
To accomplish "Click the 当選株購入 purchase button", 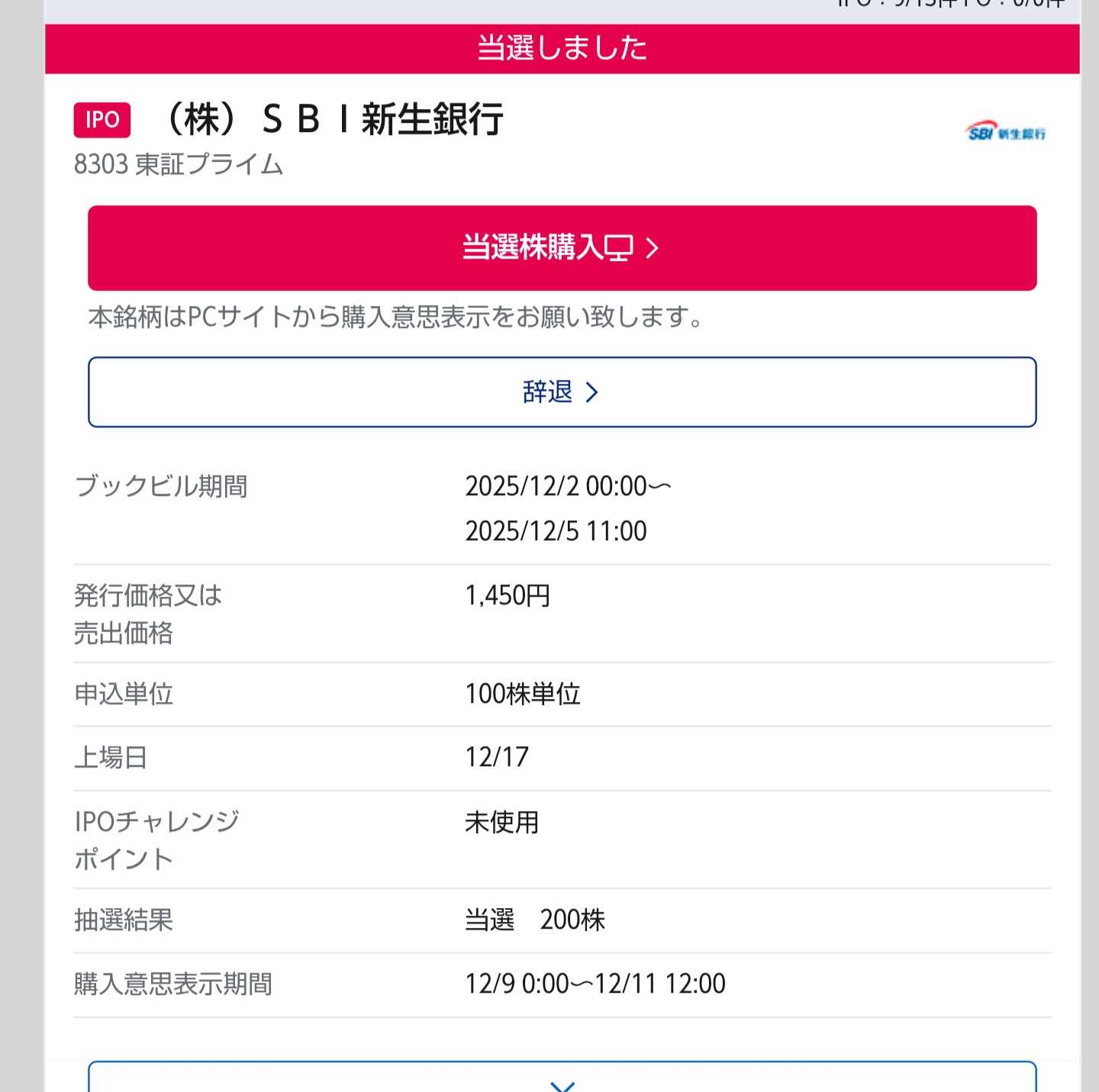I will pos(562,248).
